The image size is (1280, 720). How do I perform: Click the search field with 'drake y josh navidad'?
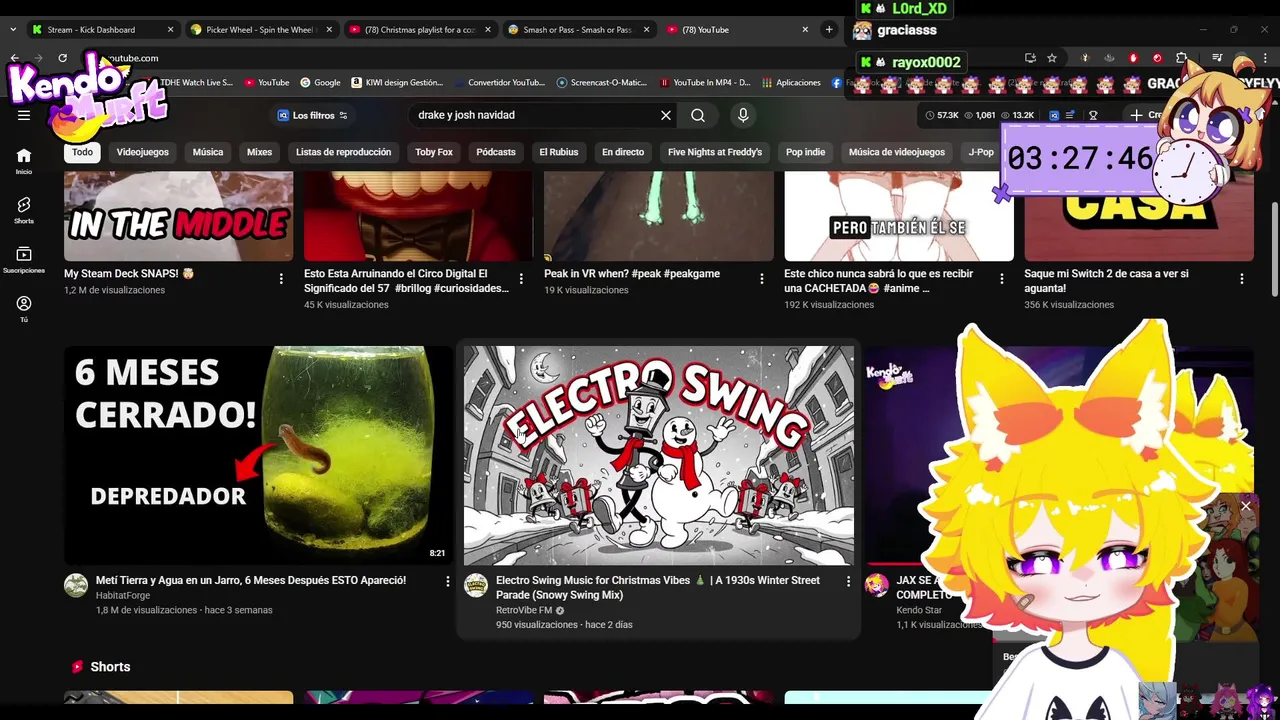[535, 115]
